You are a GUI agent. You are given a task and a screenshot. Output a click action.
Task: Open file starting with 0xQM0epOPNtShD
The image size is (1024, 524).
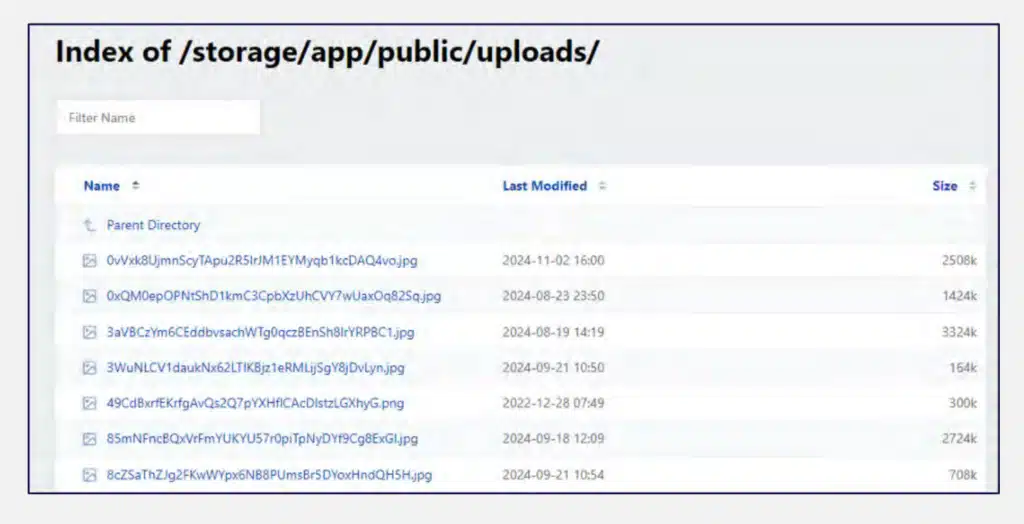[x=274, y=296]
